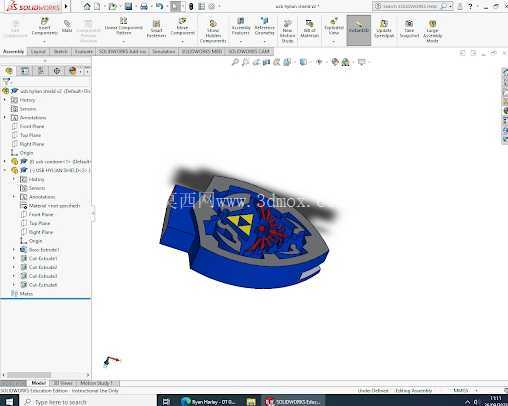Save the assembly with the Save icon
Image resolution: width=508 pixels, height=406 pixels.
click(128, 6)
